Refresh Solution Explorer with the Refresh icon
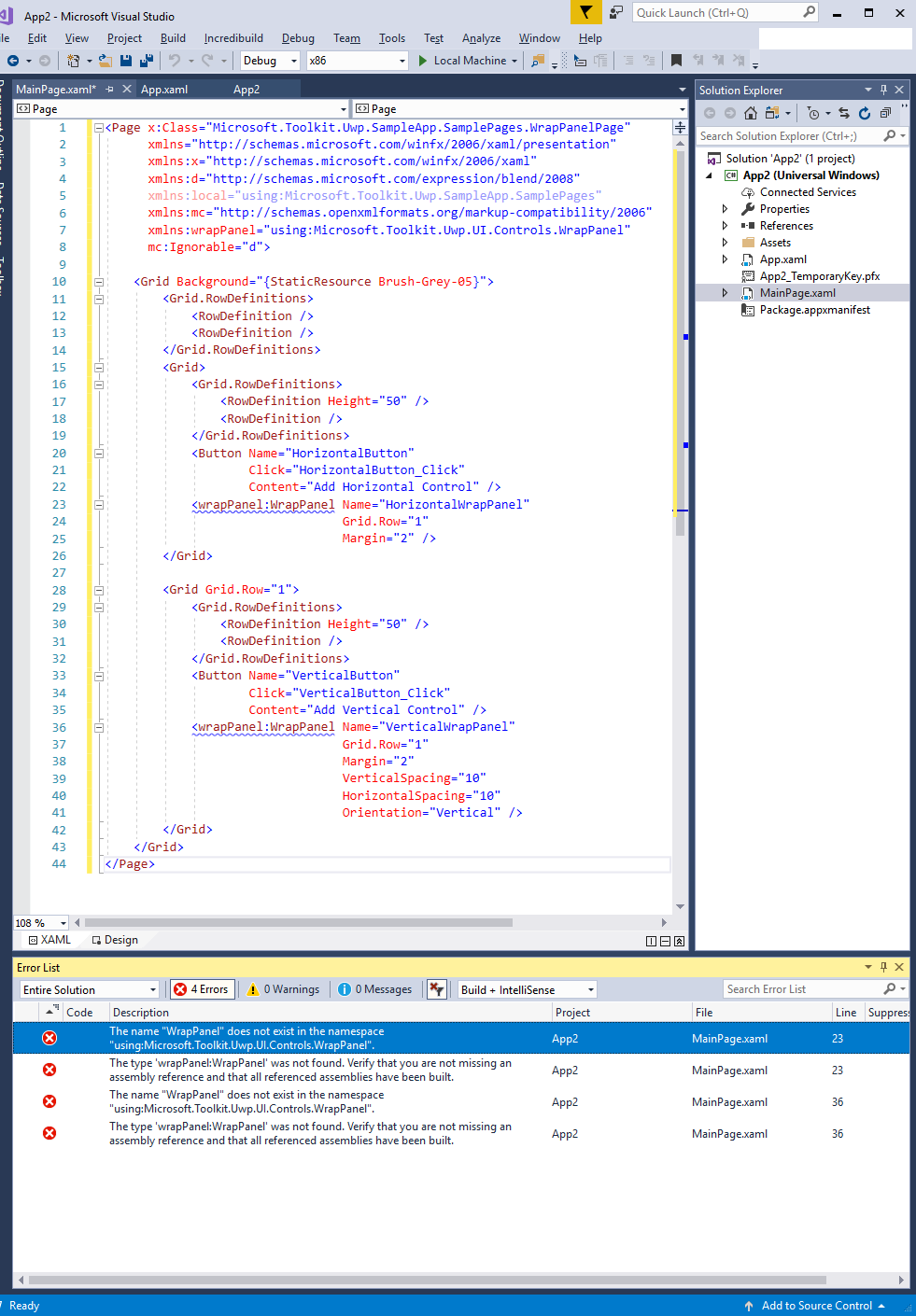 click(865, 113)
